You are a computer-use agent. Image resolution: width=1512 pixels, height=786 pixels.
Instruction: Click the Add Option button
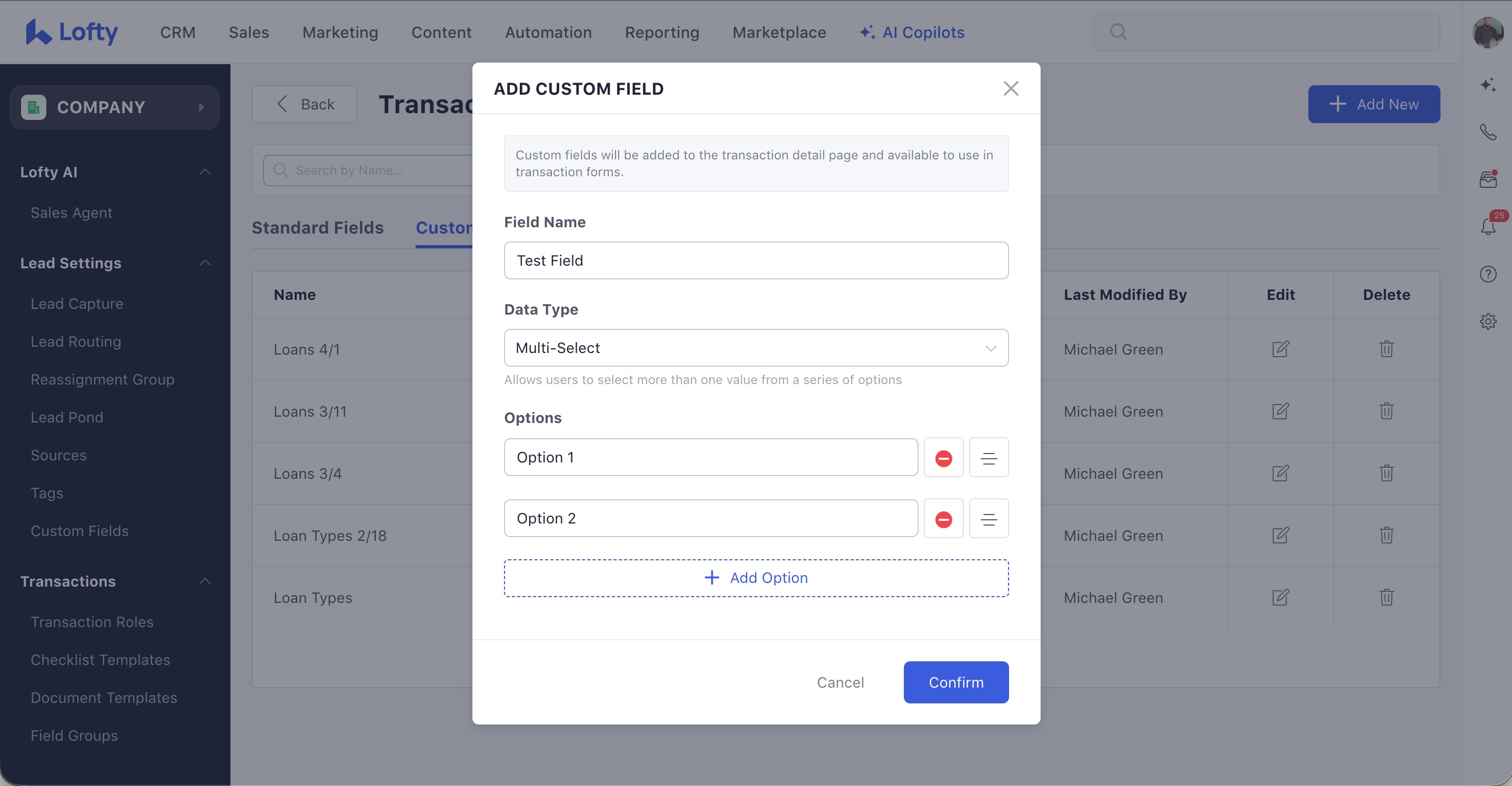click(x=756, y=578)
